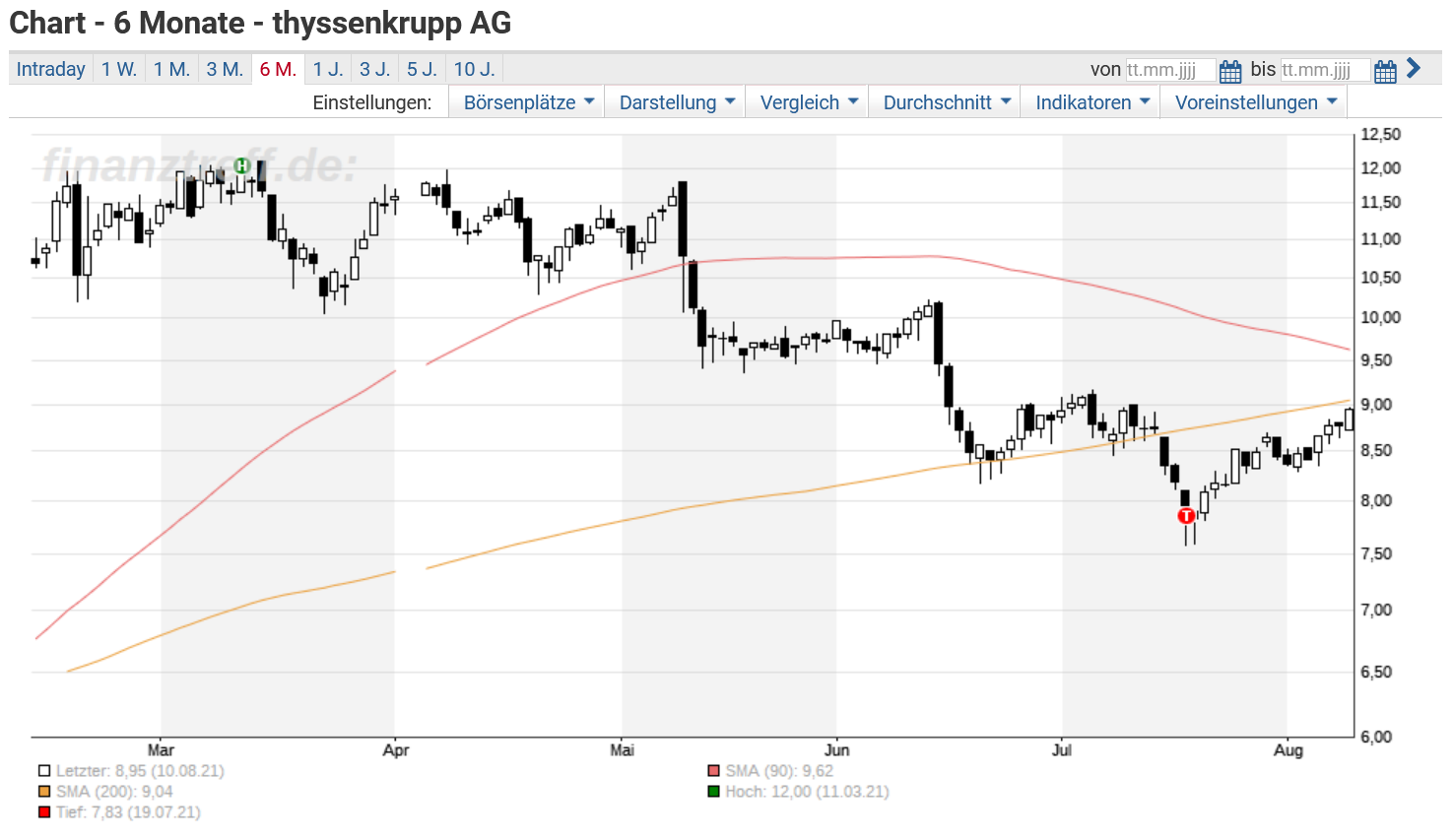Click the 'Mai' x-axis month label
This screenshot has width=1454, height=840.
click(622, 750)
